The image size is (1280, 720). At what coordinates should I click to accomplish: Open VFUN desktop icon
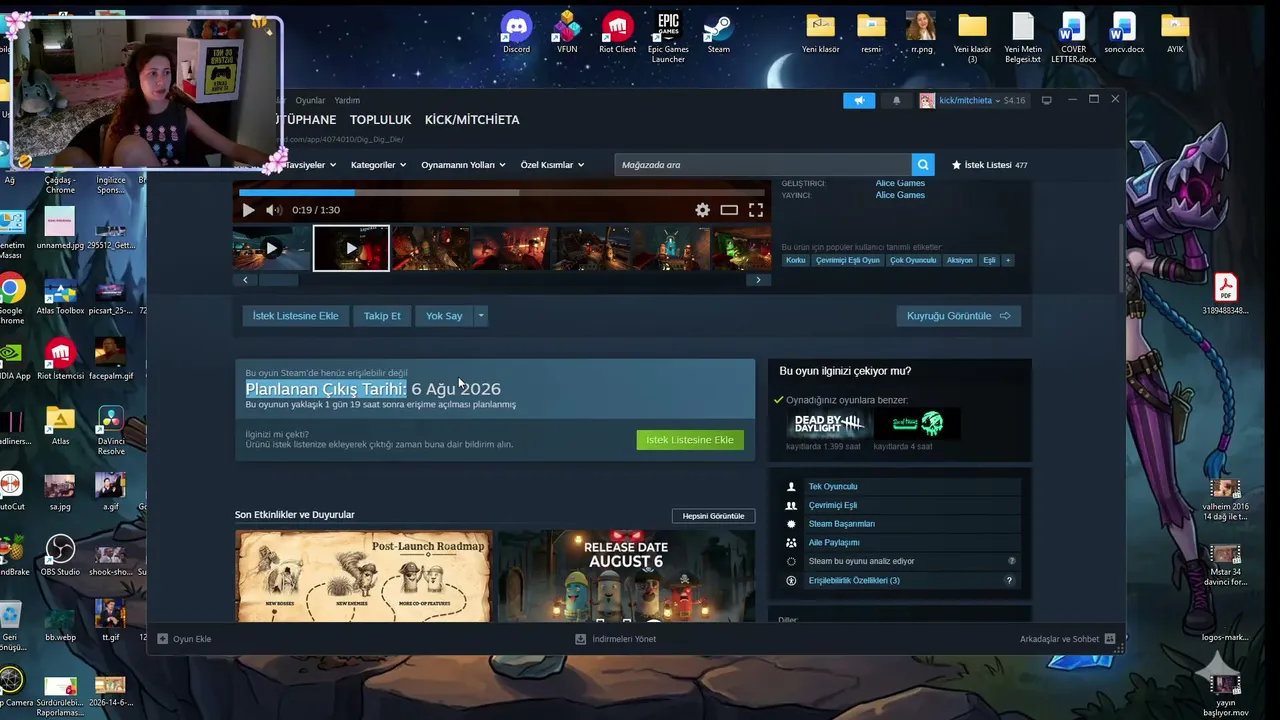(567, 32)
